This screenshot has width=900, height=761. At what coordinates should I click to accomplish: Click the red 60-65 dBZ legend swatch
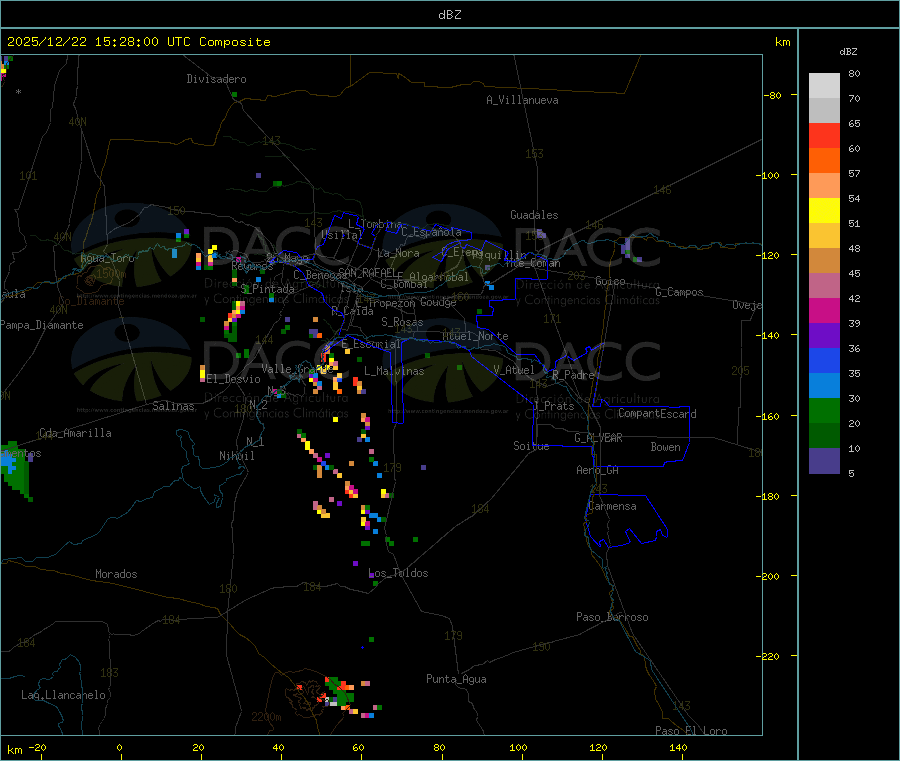(x=824, y=135)
